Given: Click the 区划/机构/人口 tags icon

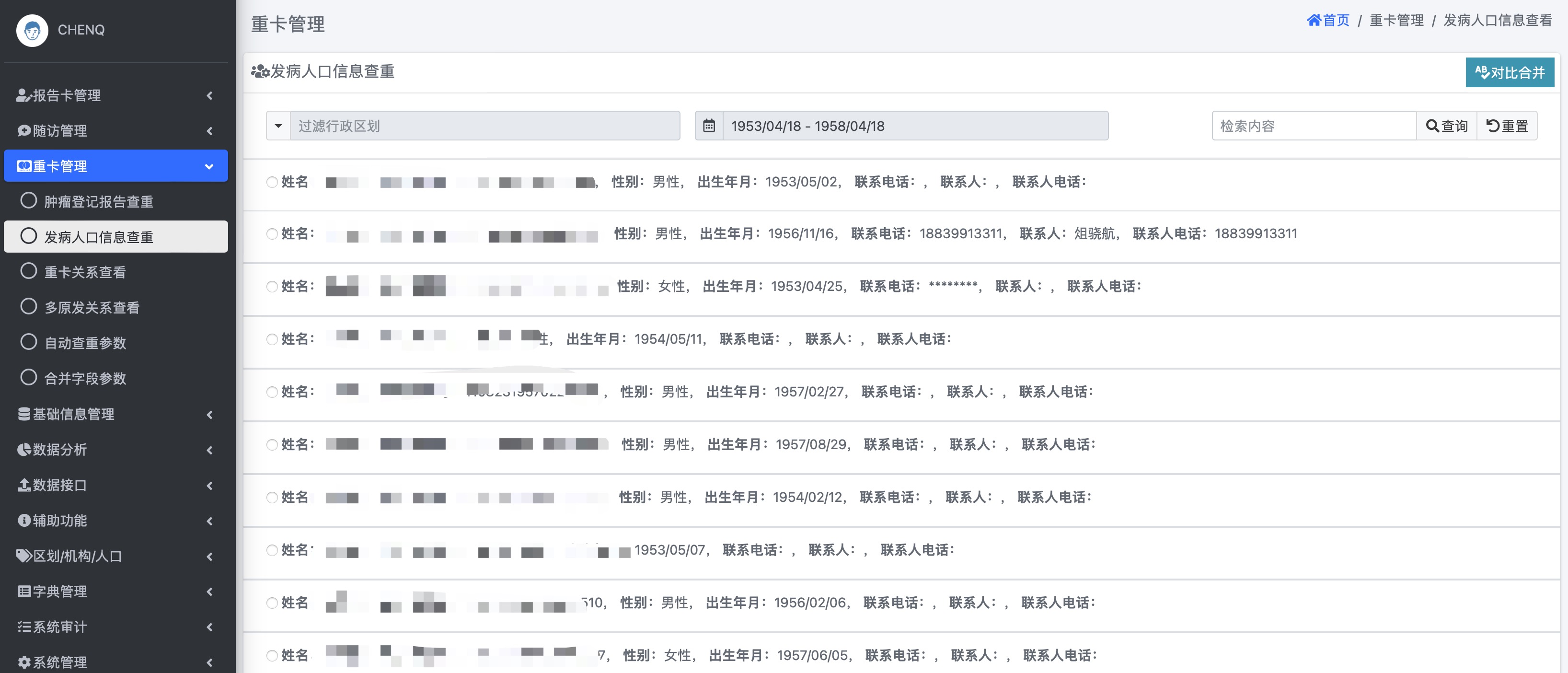Looking at the screenshot, I should (24, 556).
